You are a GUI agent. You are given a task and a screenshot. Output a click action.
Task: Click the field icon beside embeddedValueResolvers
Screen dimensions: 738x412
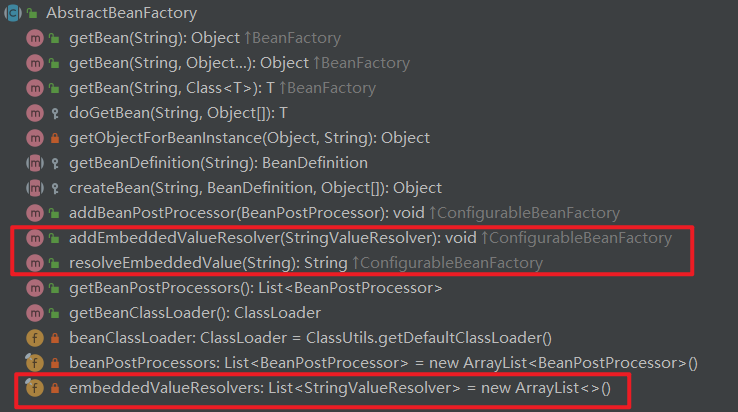(x=35, y=387)
